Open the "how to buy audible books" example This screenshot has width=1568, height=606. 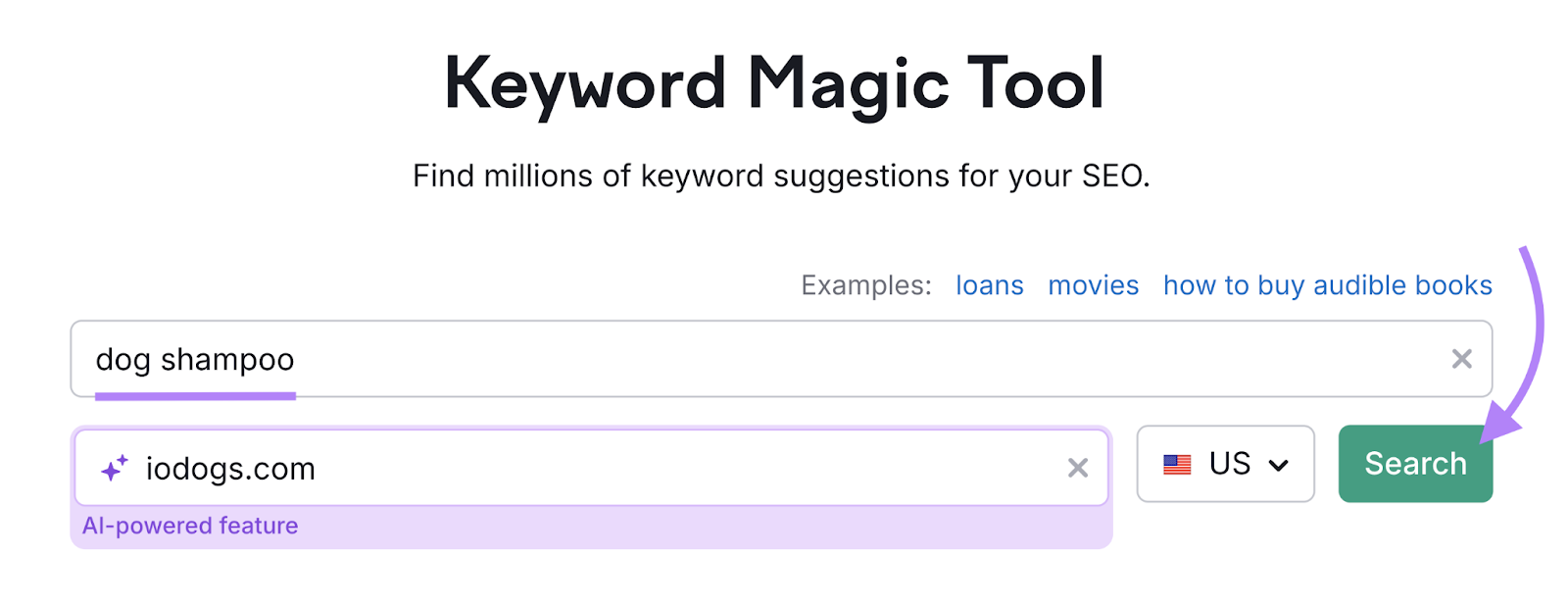point(1327,285)
